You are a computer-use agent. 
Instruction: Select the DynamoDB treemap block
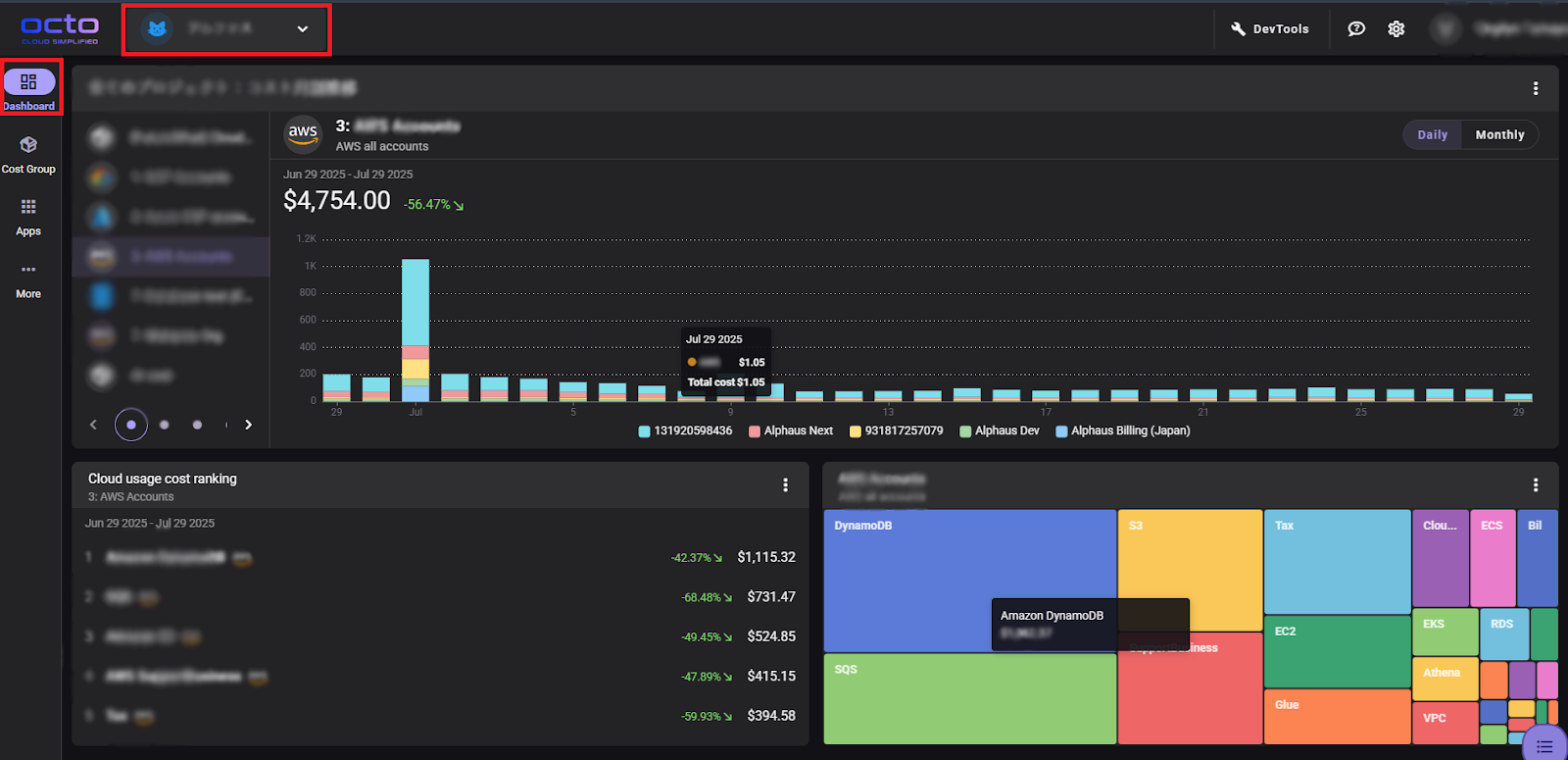[970, 581]
